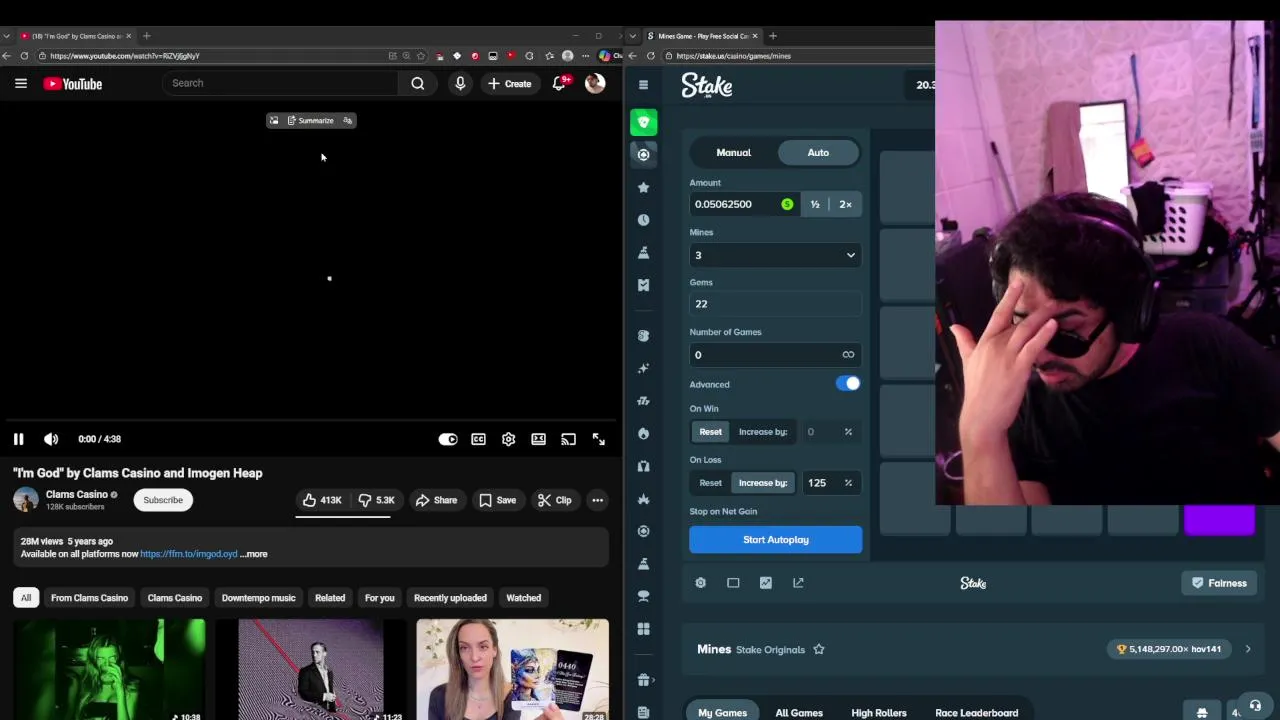
Task: Open Favourites star in Stake sidebar
Action: [x=644, y=187]
